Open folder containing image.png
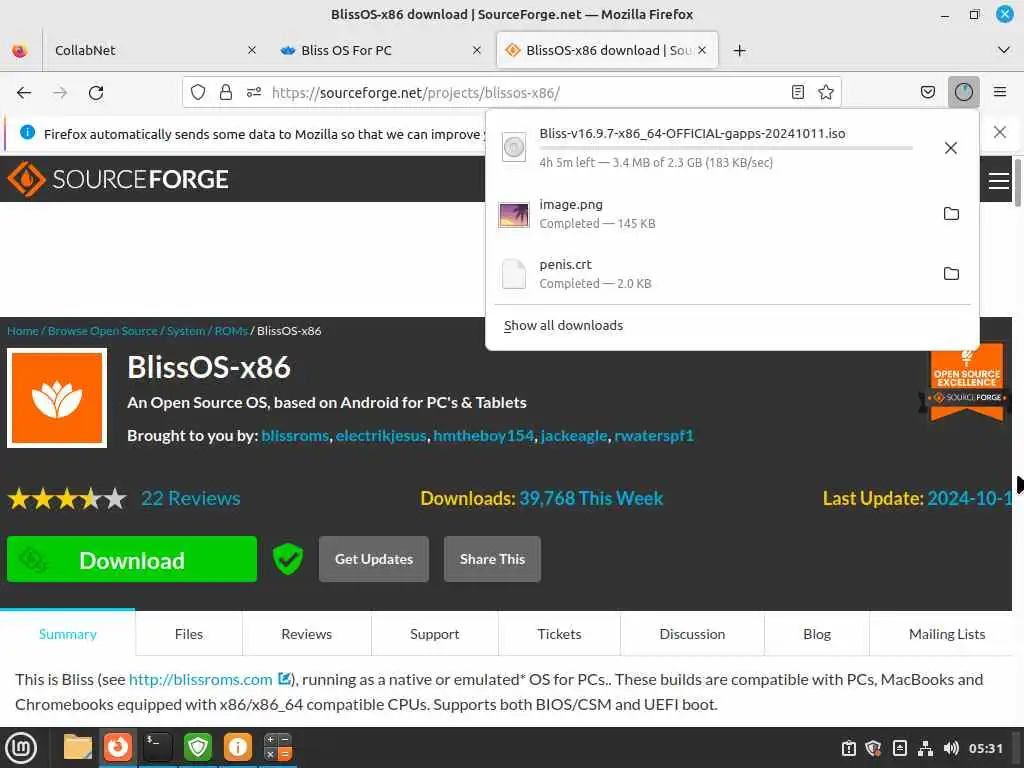Viewport: 1024px width, 768px height. click(x=951, y=214)
